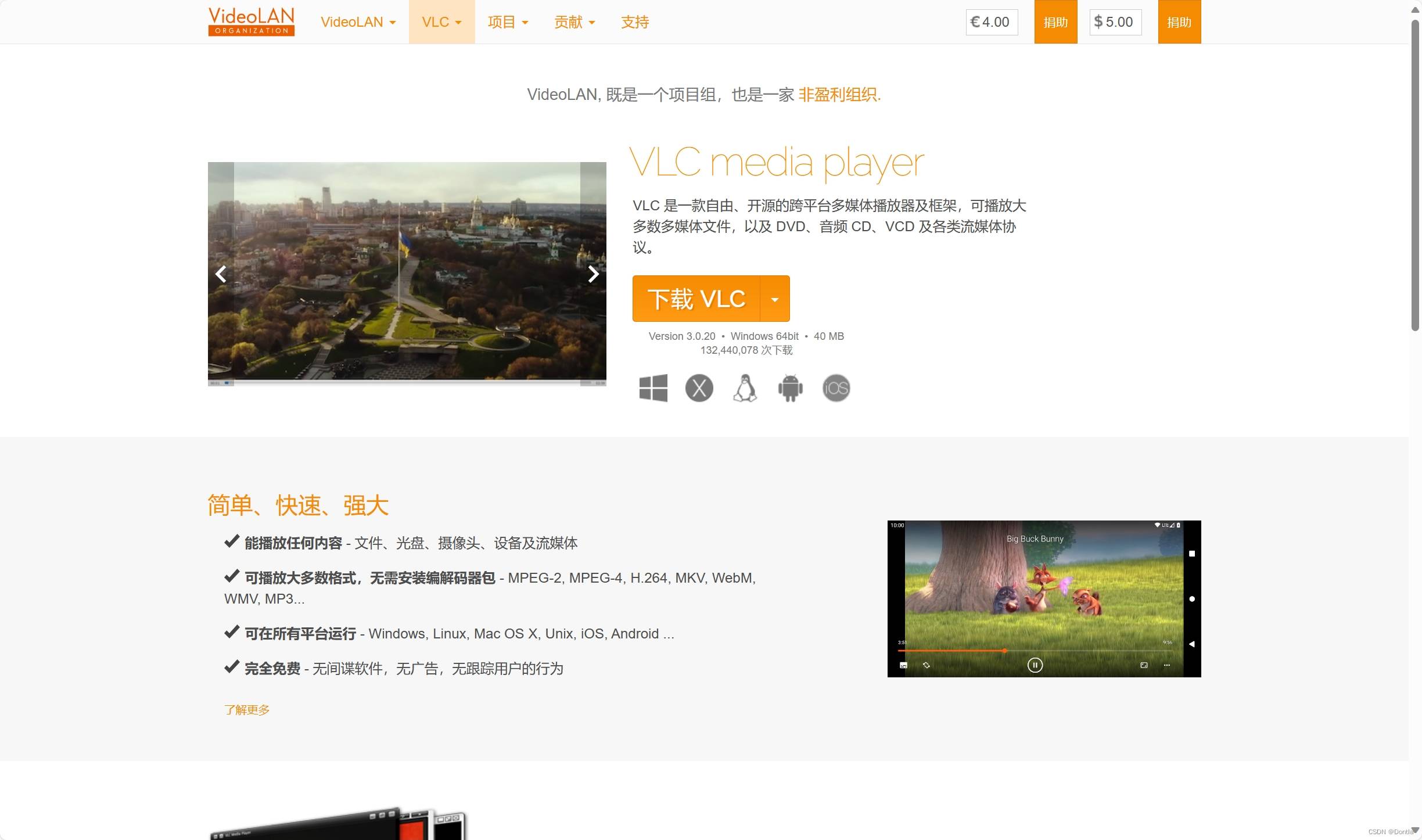Click the 下载 VLC button
The width and height of the screenshot is (1422, 840).
click(696, 299)
